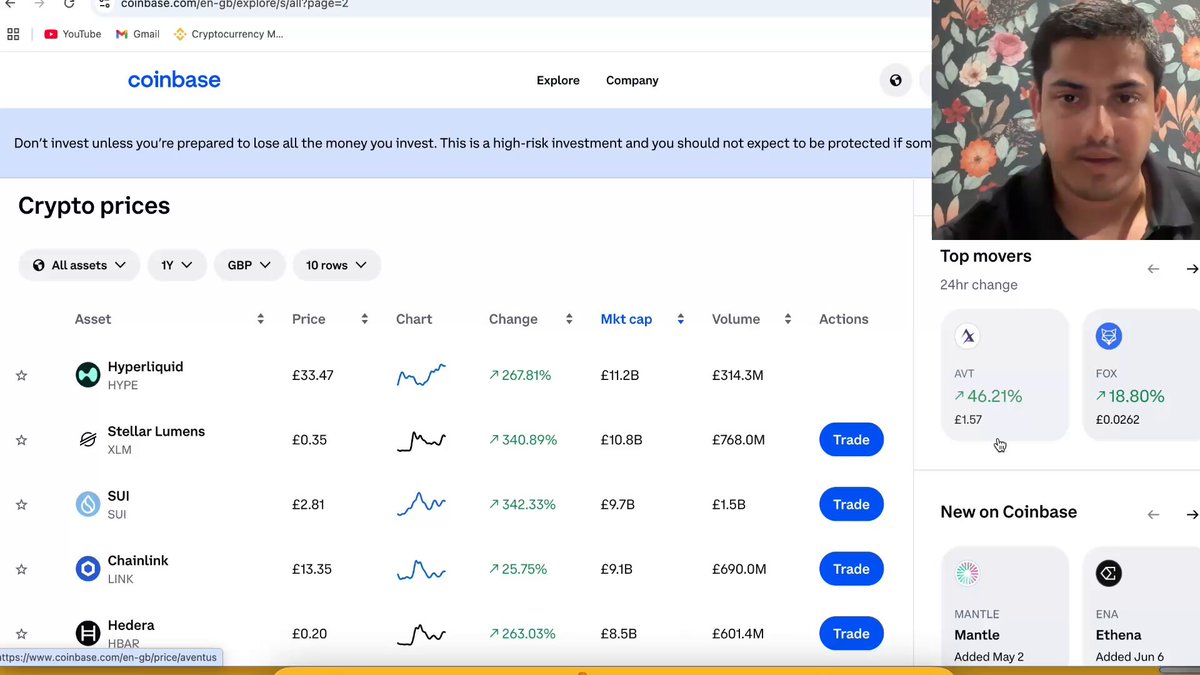The height and width of the screenshot is (675, 1200).
Task: Click the AVT token icon
Action: [x=967, y=336]
